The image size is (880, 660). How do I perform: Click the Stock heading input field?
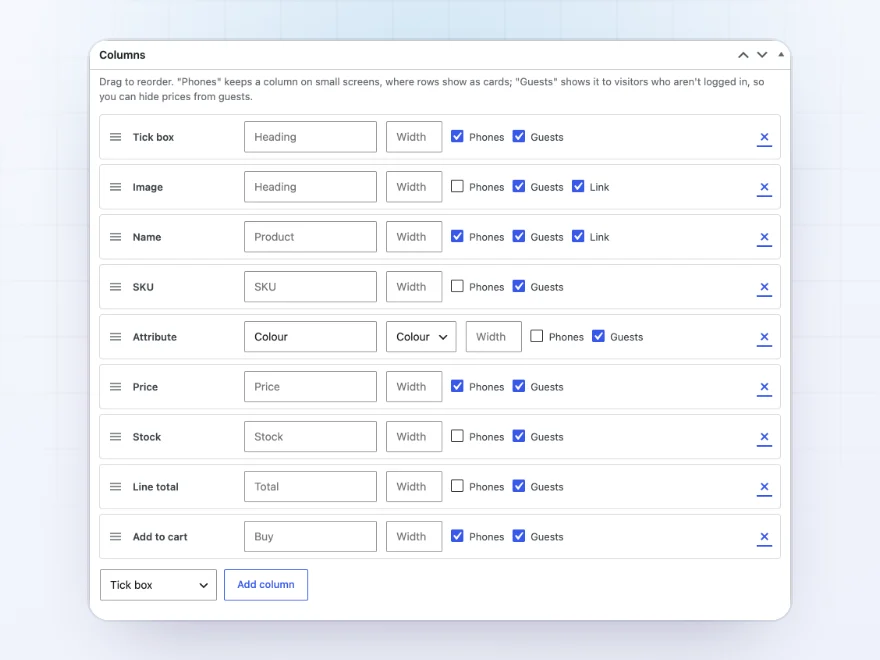[310, 437]
